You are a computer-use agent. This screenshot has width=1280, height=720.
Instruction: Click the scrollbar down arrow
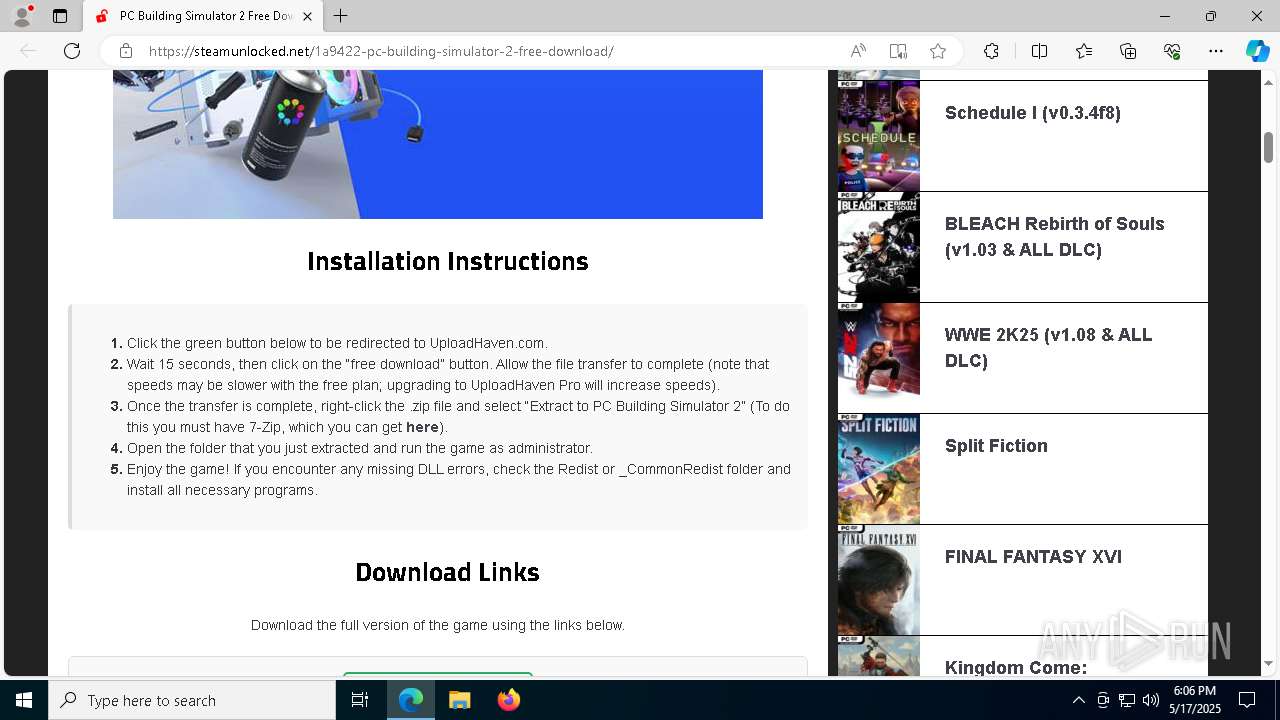(x=1268, y=663)
